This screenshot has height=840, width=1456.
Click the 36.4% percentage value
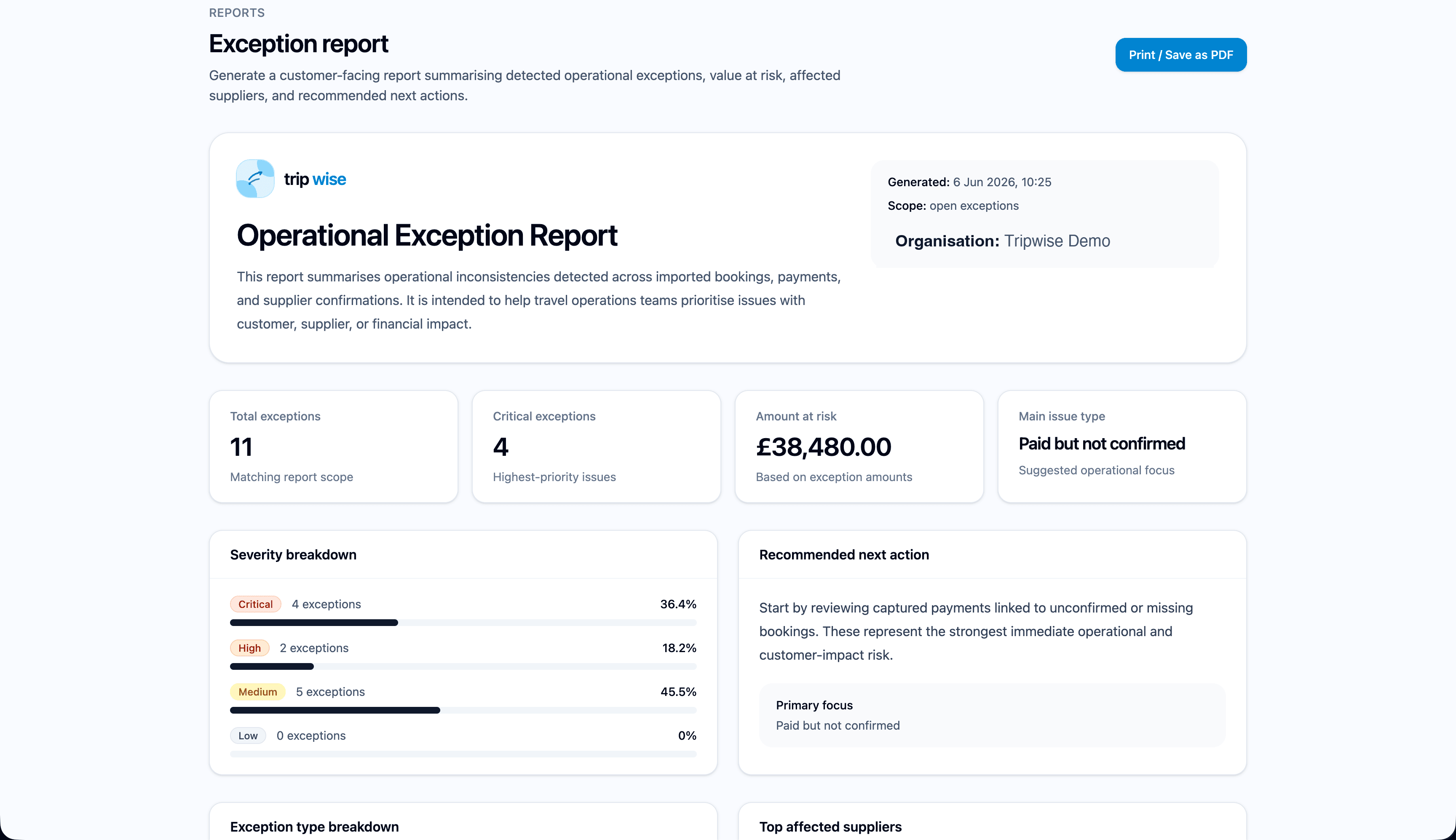click(678, 604)
